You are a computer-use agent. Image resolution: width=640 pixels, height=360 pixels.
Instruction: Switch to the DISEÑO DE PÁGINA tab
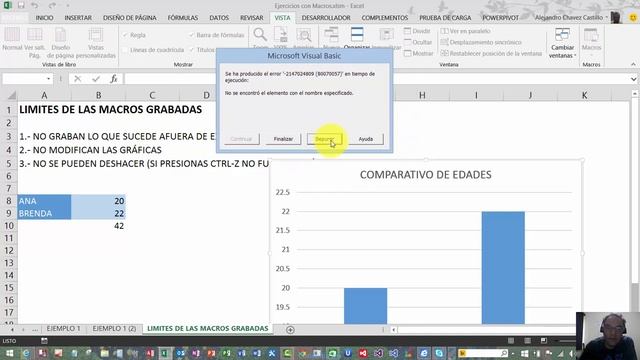click(x=129, y=18)
